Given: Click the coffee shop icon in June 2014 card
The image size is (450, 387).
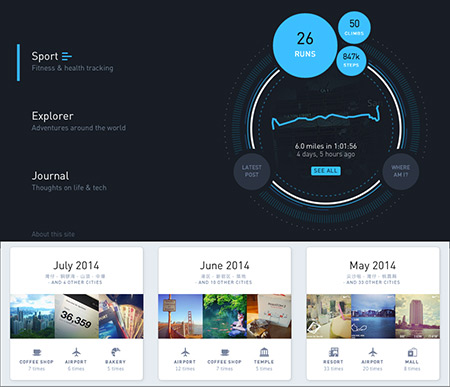Looking at the screenshot, I should point(225,352).
